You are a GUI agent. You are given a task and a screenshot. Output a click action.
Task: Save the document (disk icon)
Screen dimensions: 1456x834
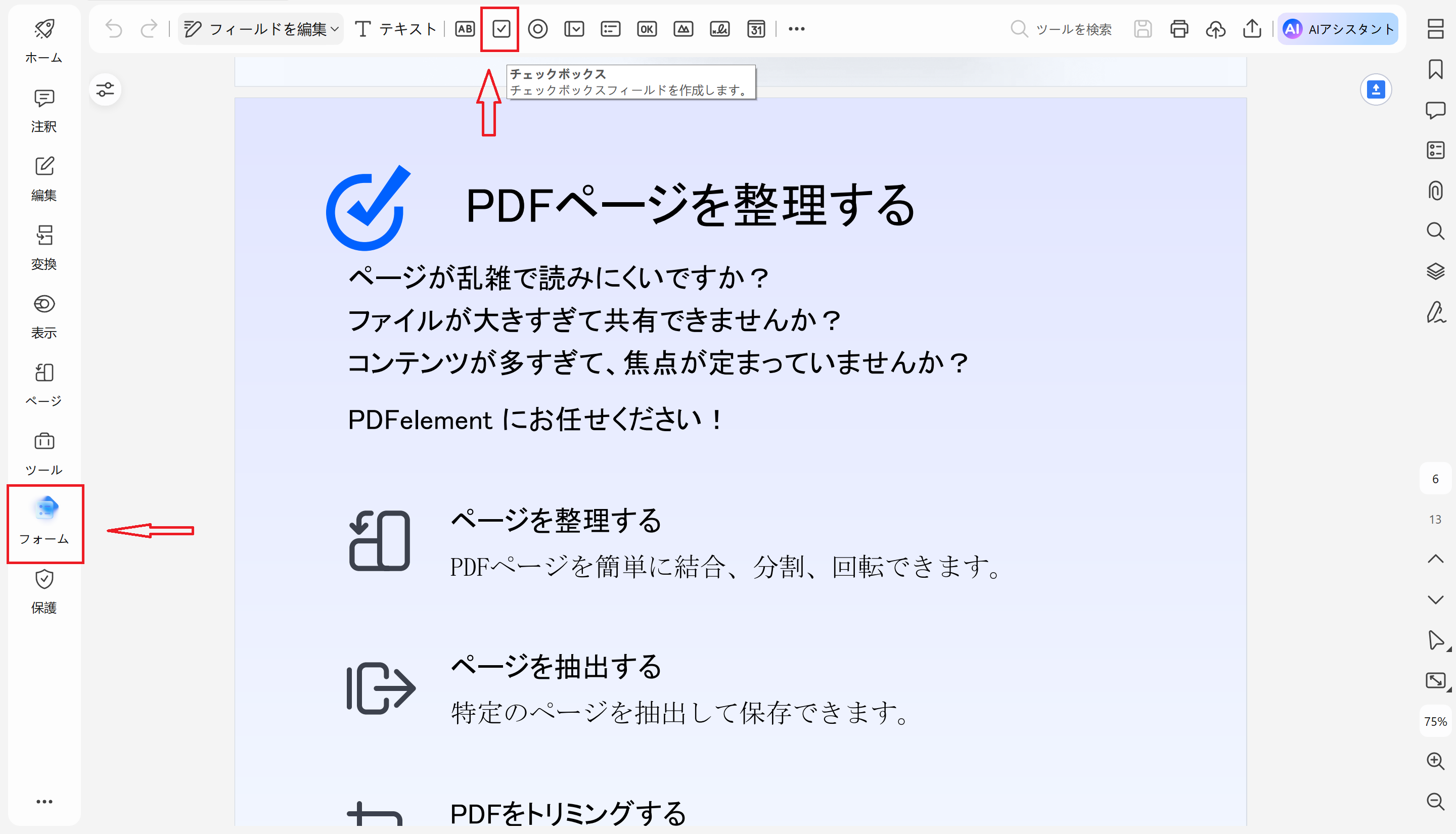[x=1143, y=29]
